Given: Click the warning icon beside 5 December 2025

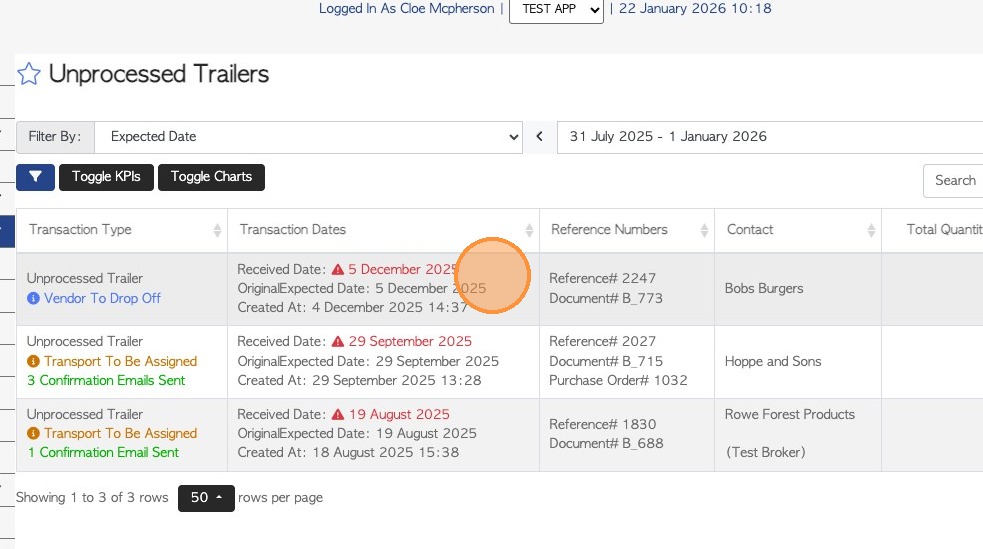Looking at the screenshot, I should 338,269.
